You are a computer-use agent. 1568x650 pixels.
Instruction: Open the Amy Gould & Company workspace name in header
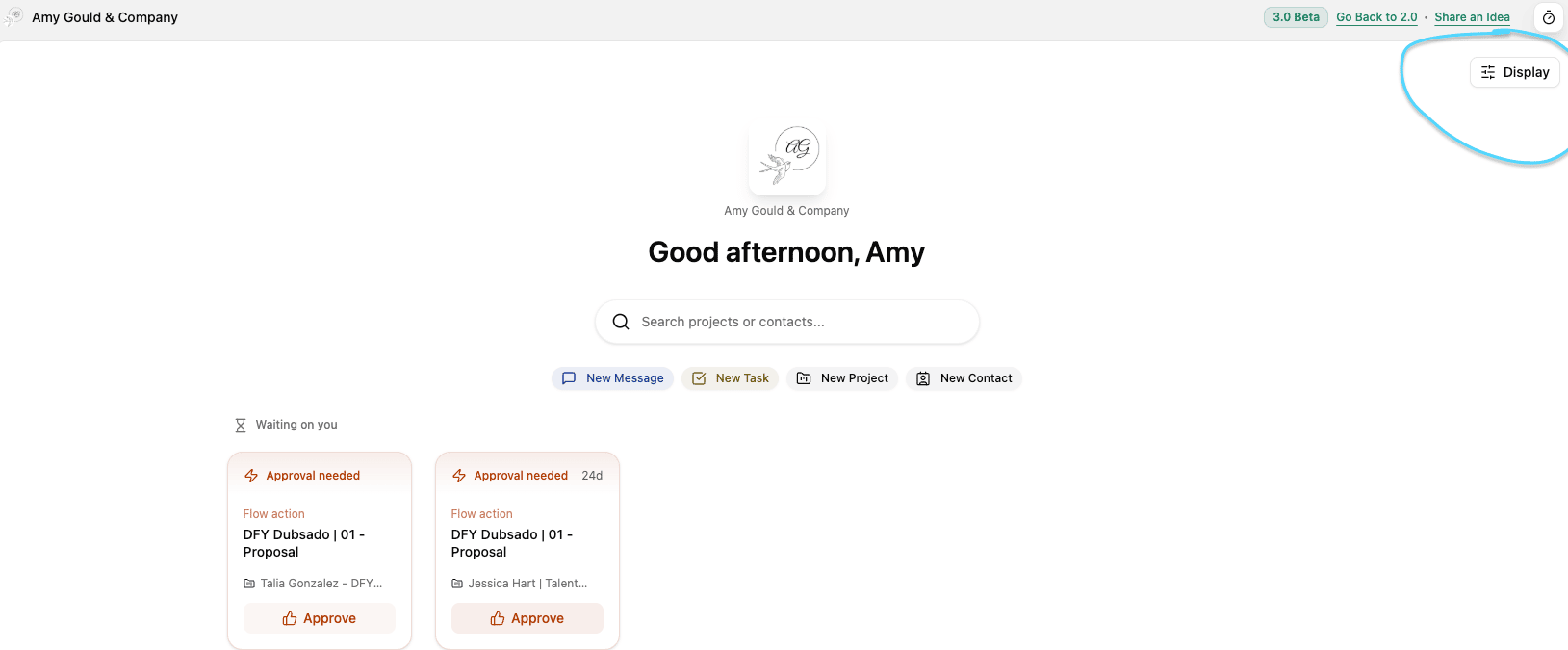(105, 17)
